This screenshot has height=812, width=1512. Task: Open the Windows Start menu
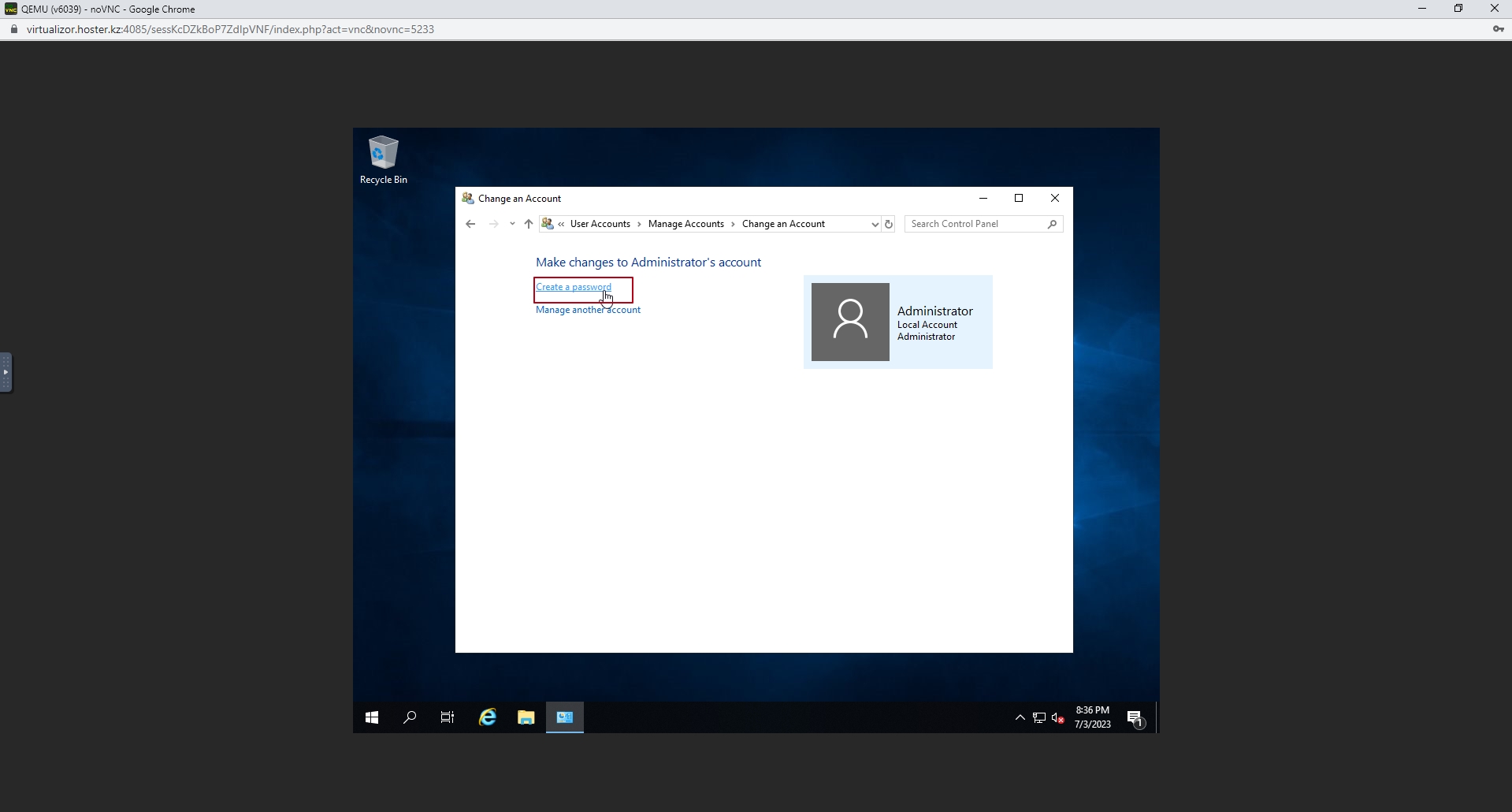click(372, 717)
